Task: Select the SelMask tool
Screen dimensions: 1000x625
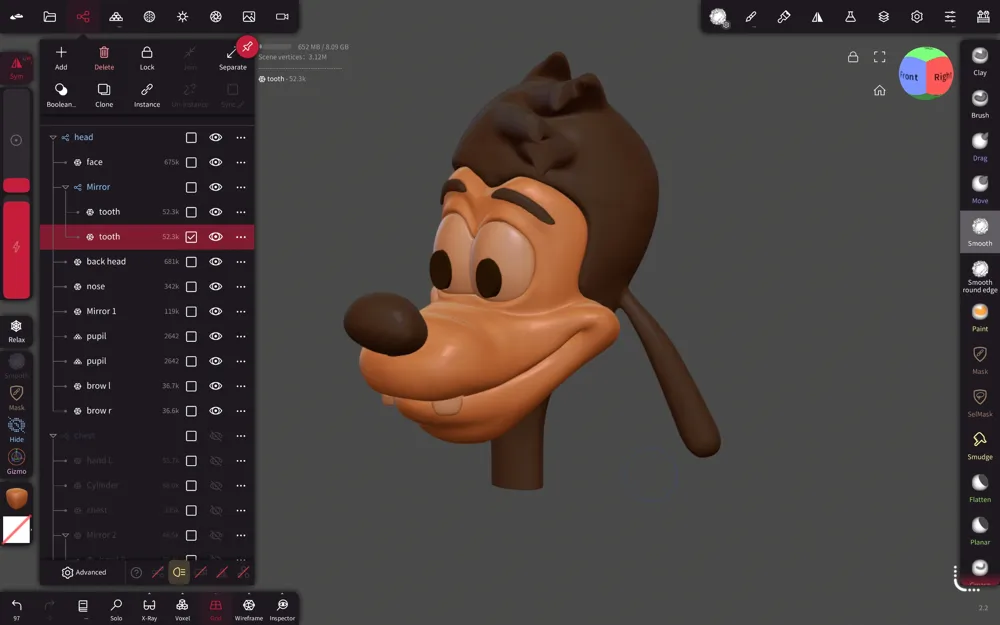Action: coord(980,403)
